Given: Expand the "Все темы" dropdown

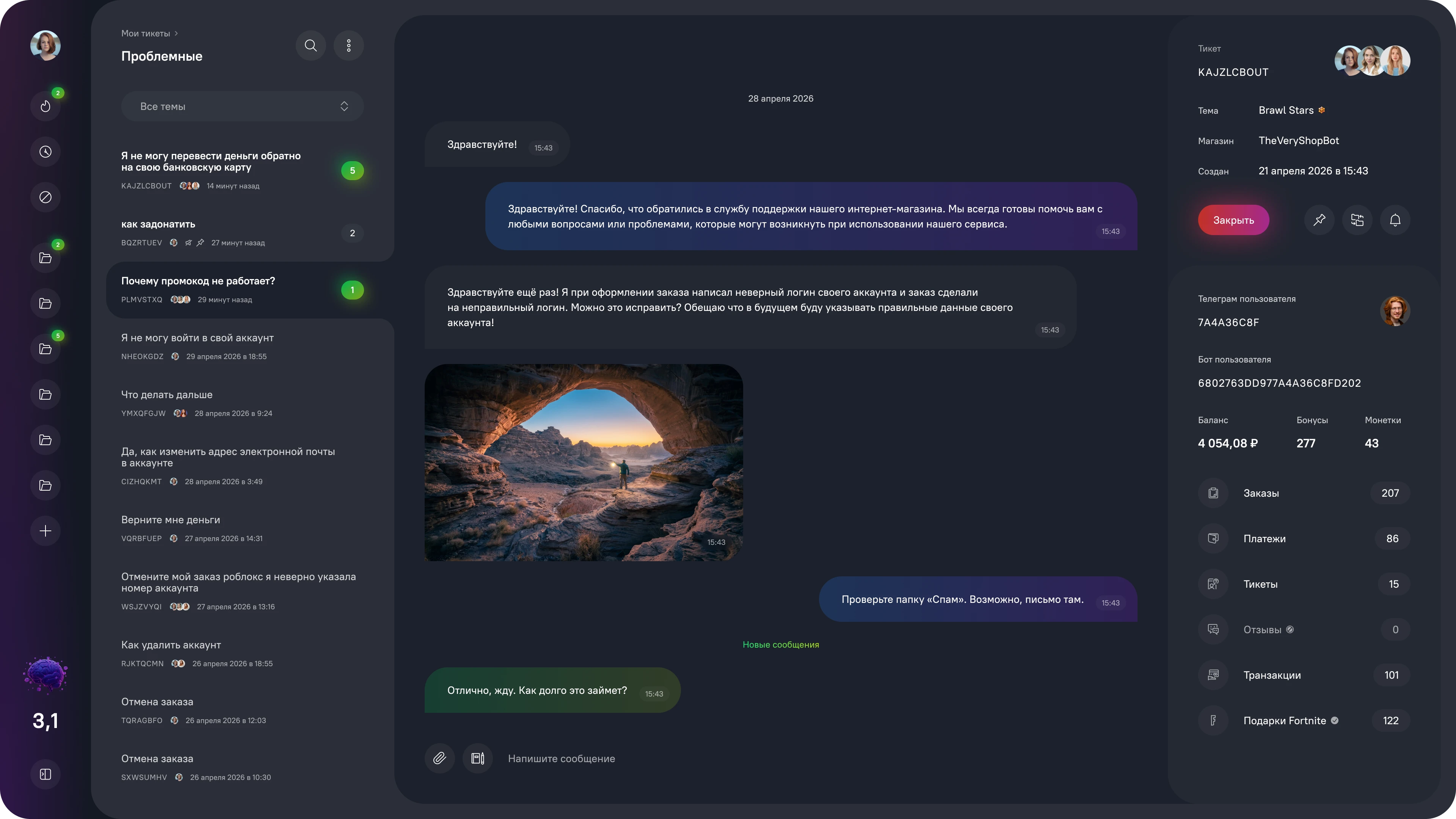Looking at the screenshot, I should 242,106.
